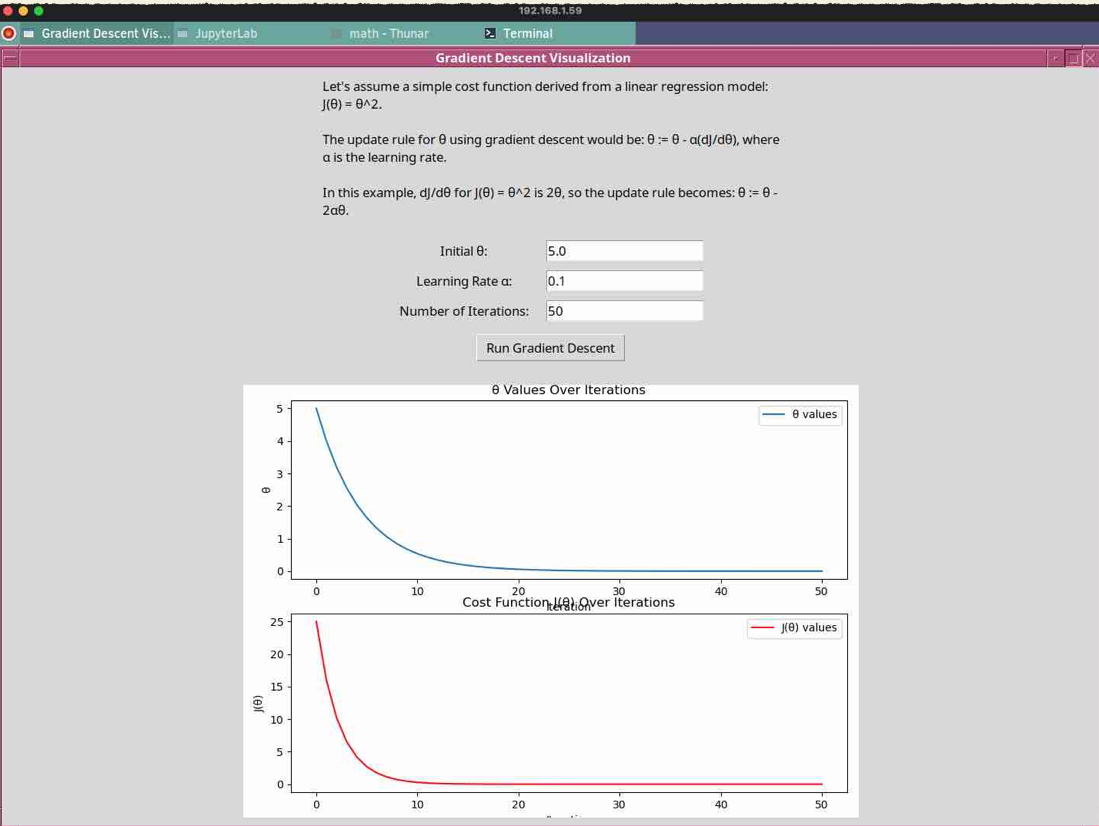Click the θ values legend box

pyautogui.click(x=800, y=414)
